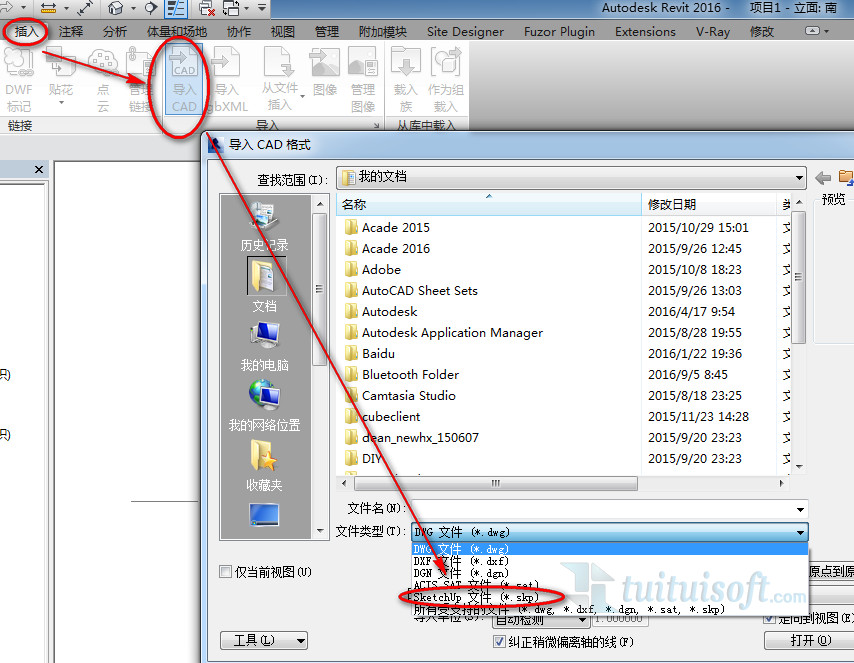The height and width of the screenshot is (663, 854).
Task: Expand the 查找范围 folder dropdown
Action: point(799,178)
